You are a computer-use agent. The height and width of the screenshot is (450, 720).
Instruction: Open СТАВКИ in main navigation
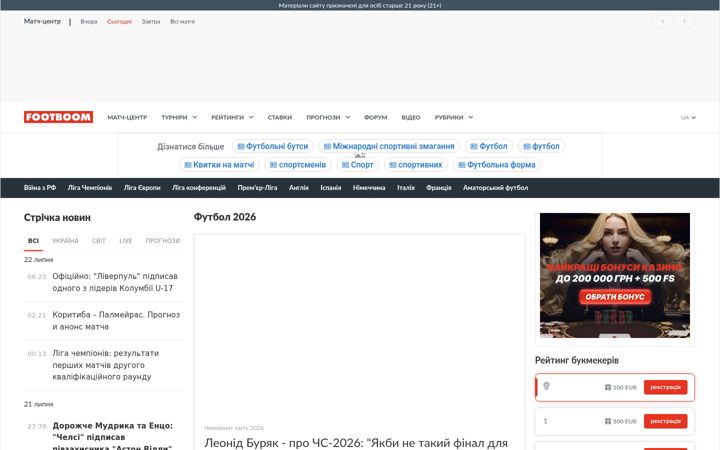coord(280,118)
